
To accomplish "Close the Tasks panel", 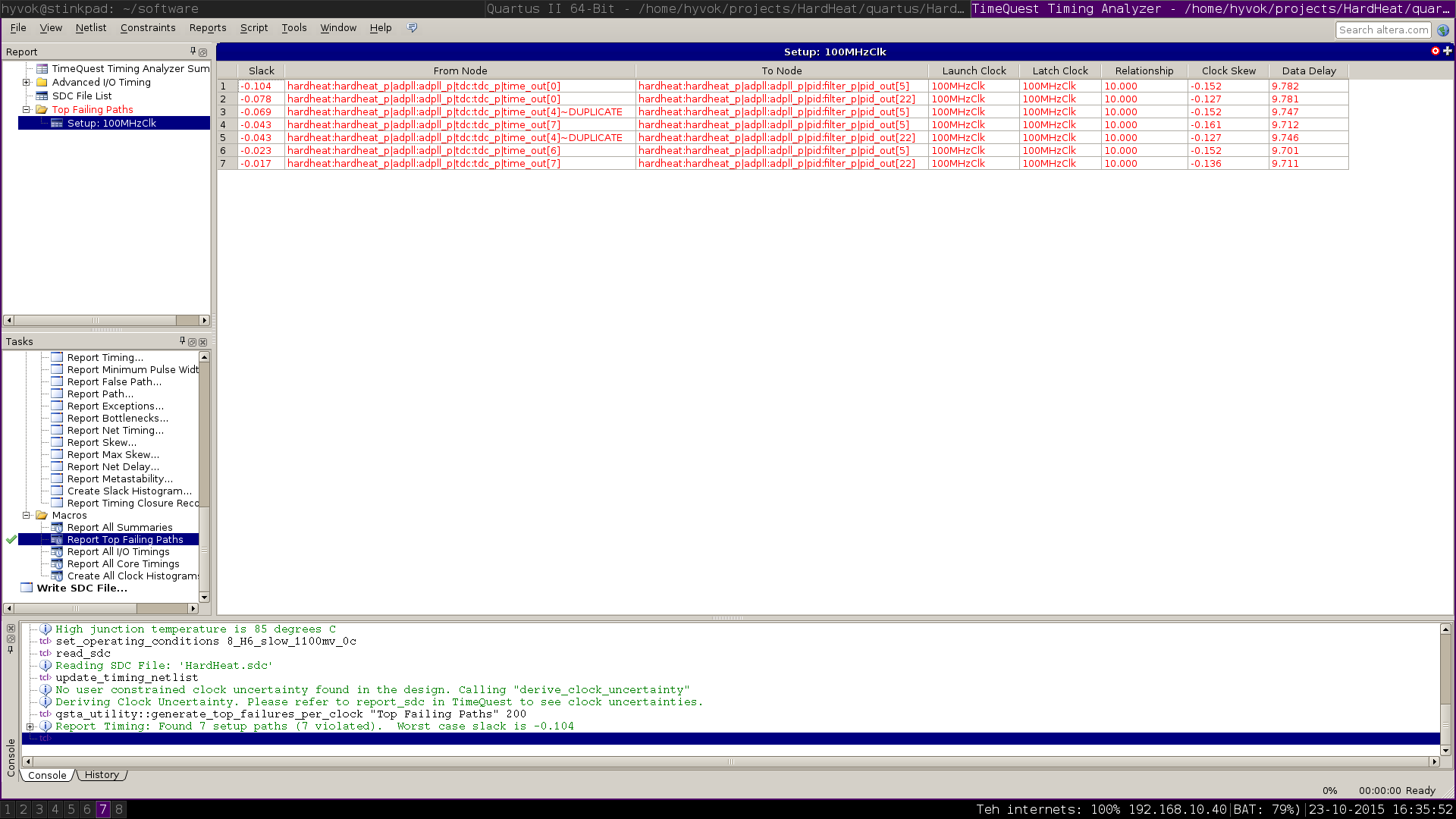I will coord(202,342).
